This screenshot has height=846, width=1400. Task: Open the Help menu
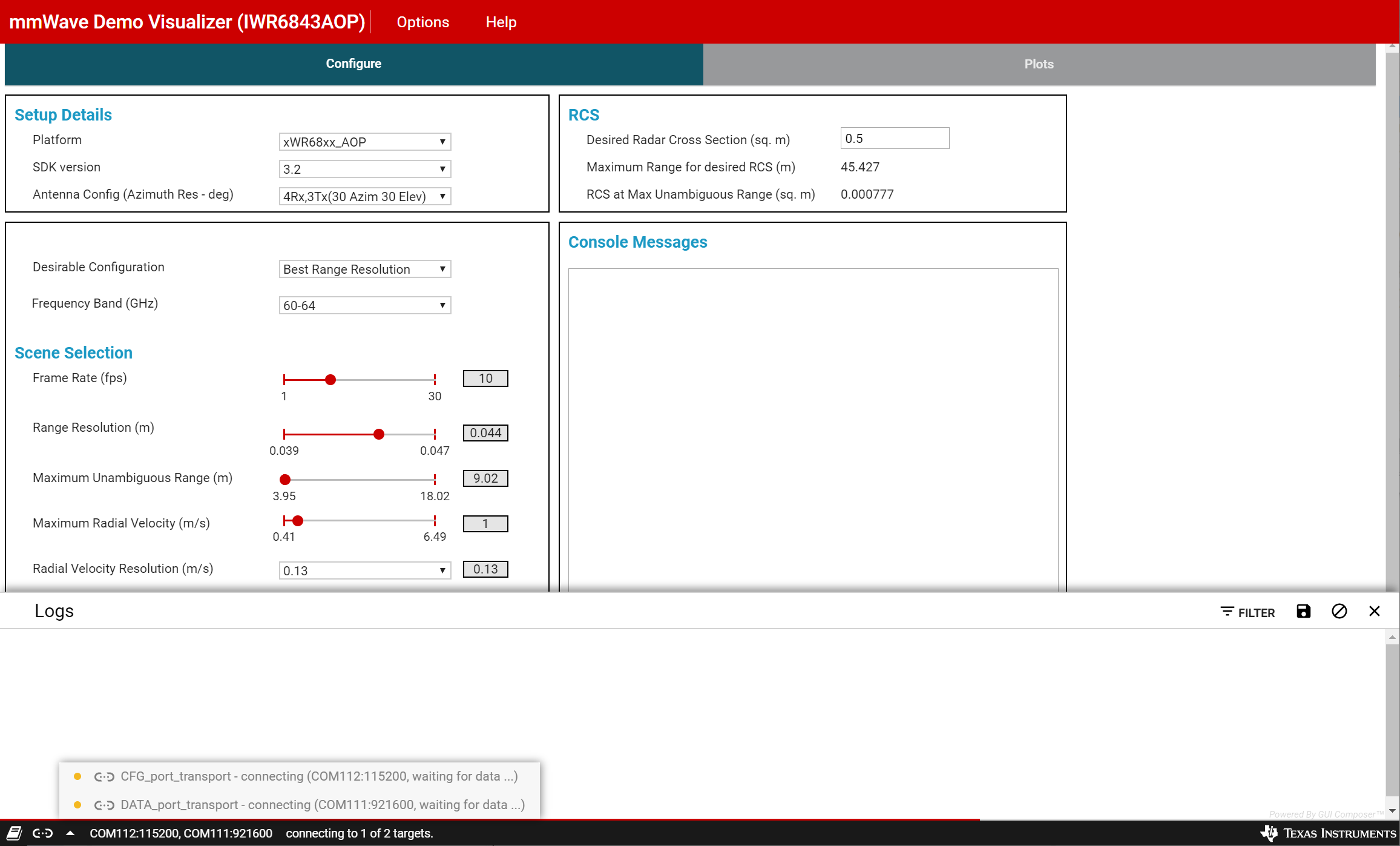coord(501,22)
